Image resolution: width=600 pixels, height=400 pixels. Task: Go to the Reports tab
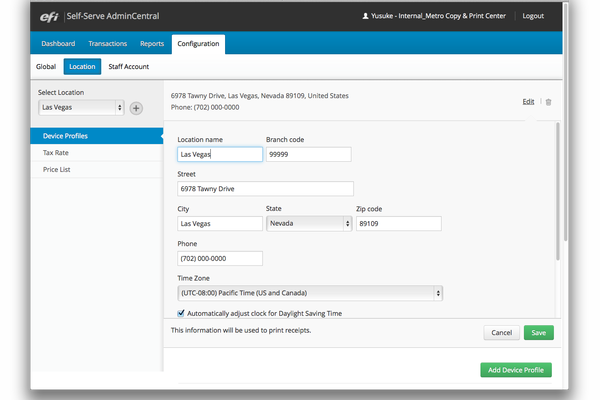152,44
